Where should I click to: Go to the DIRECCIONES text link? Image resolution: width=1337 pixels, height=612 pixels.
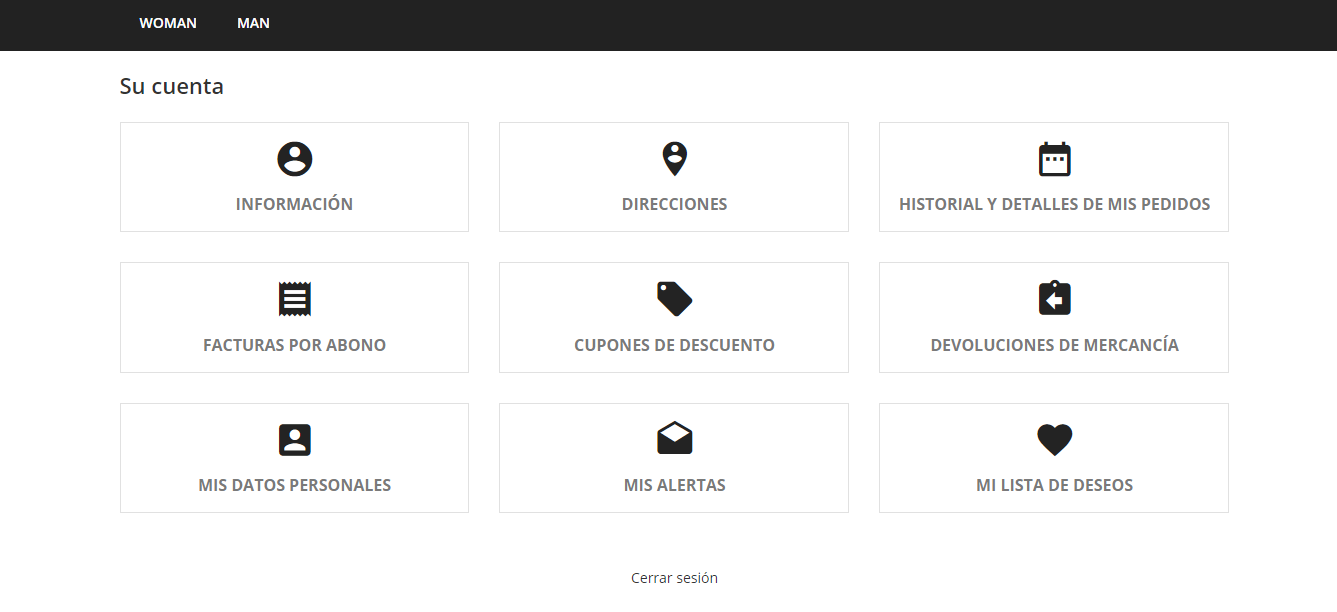(674, 204)
